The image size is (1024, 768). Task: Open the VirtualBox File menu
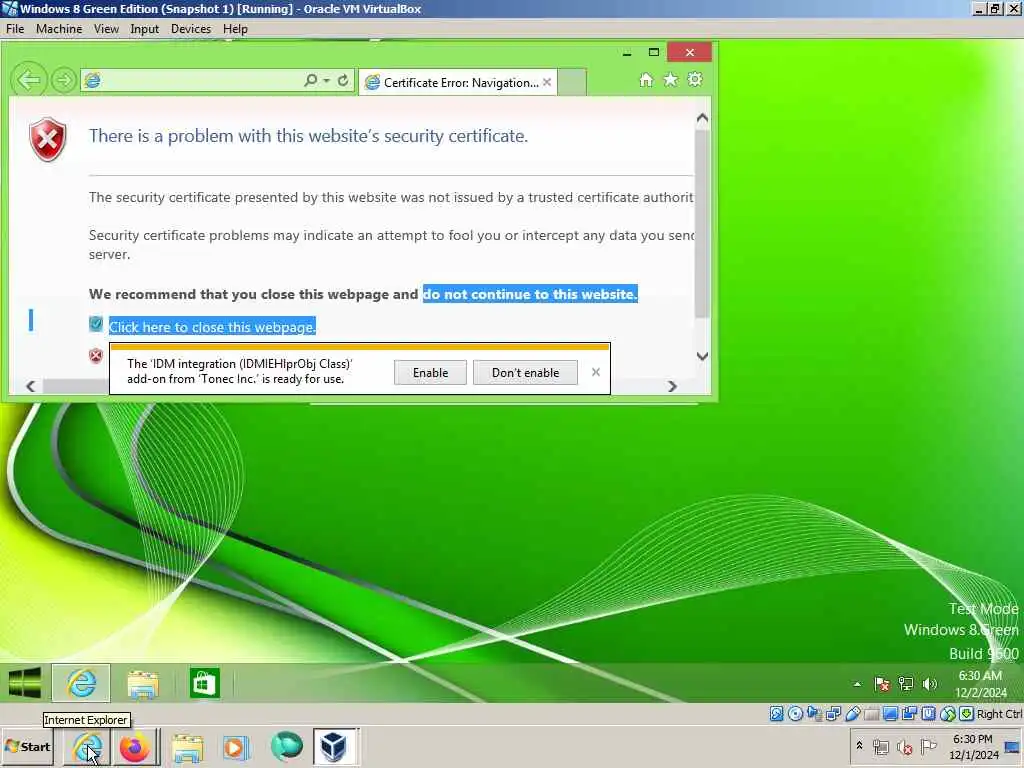click(x=15, y=29)
